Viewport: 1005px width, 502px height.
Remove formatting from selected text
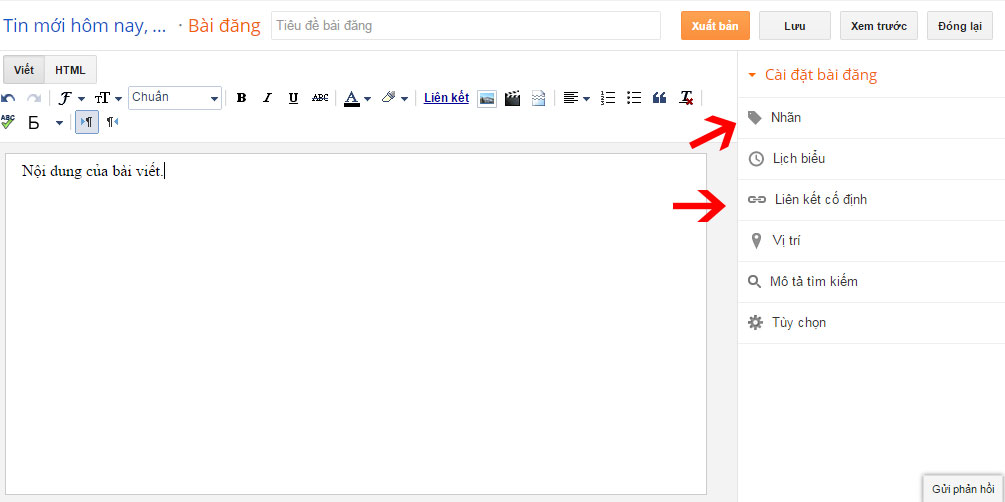(x=686, y=98)
